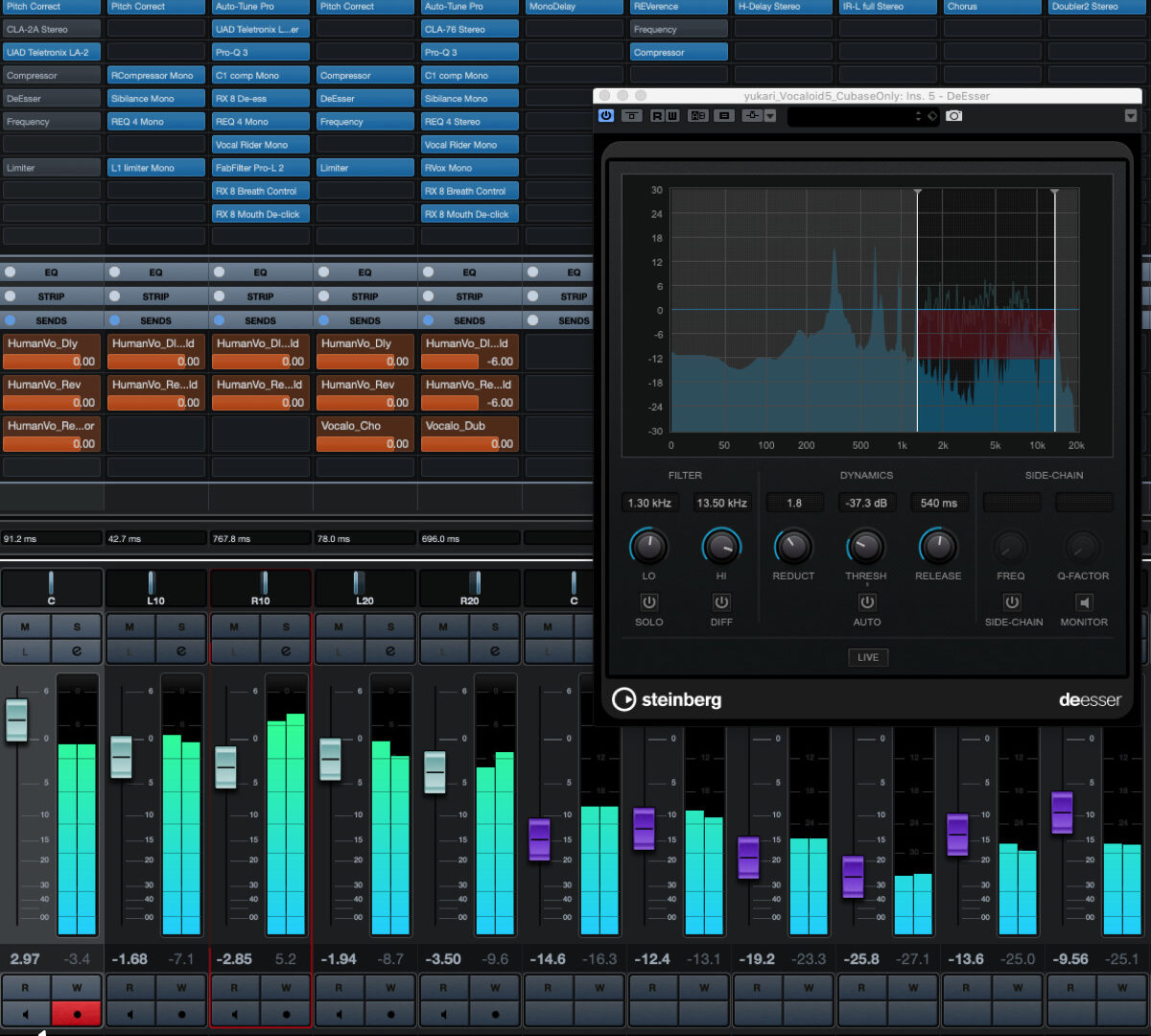Toggle Write automation W on the -12.4 channel
Viewport: 1151px width, 1036px height.
coord(704,987)
